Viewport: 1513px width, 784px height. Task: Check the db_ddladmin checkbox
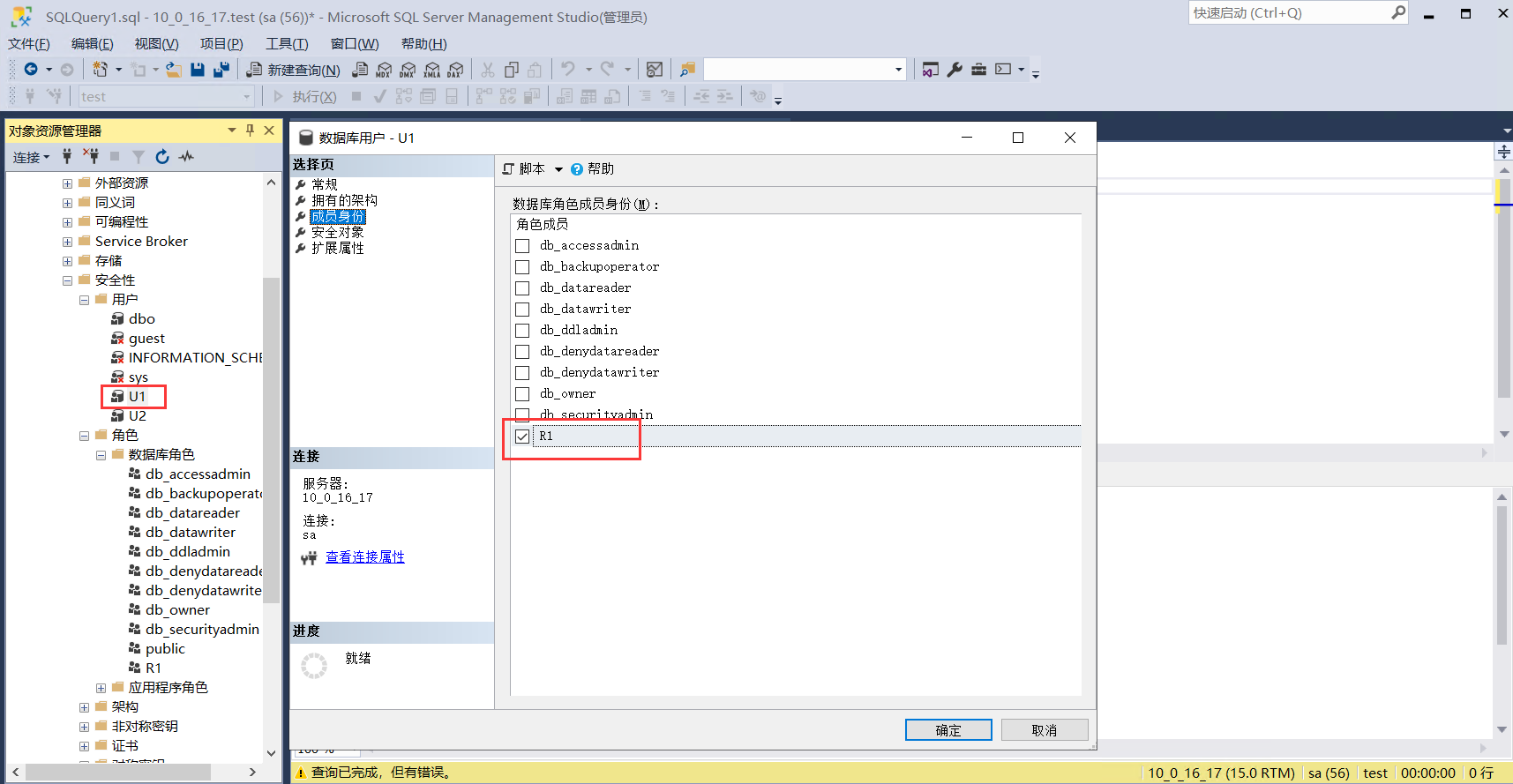coord(522,331)
